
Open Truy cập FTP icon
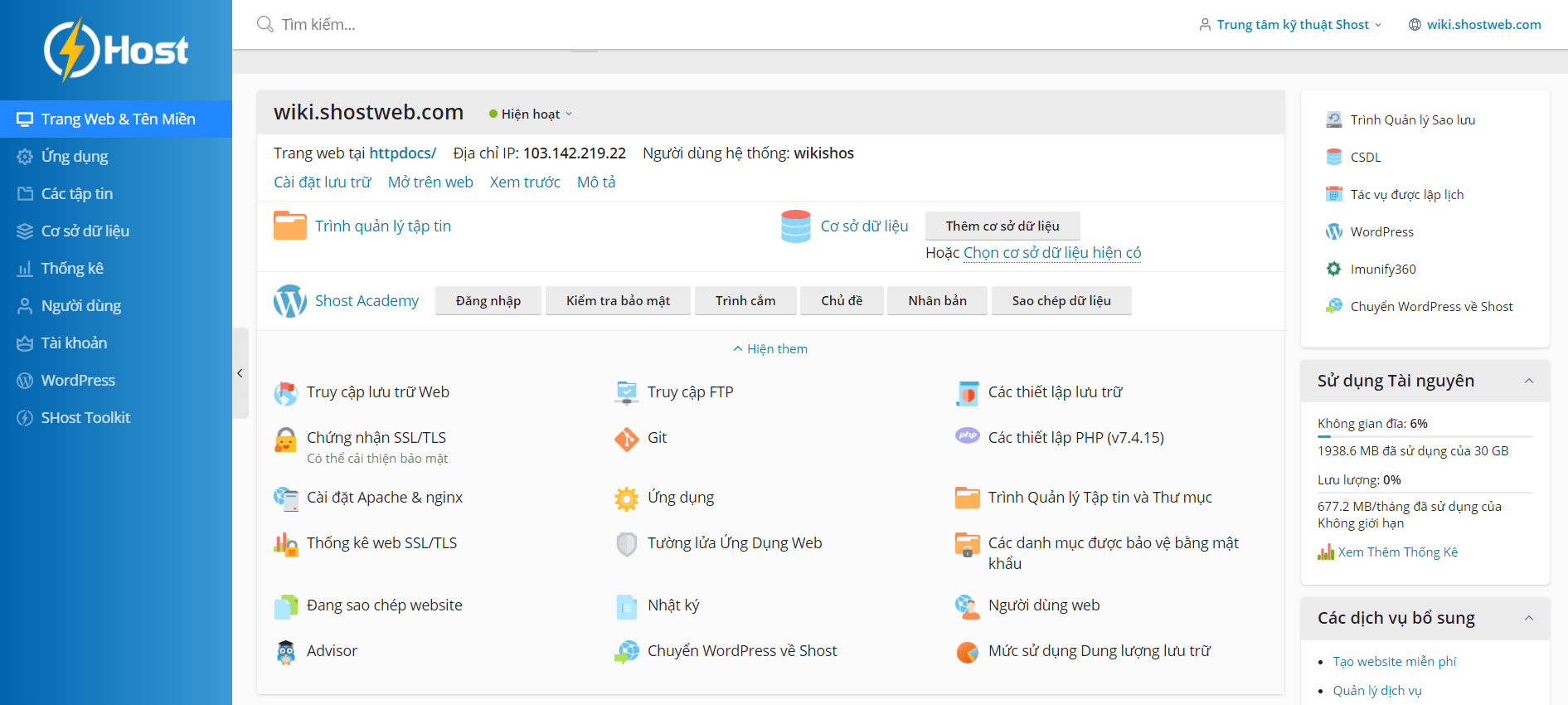coord(626,392)
